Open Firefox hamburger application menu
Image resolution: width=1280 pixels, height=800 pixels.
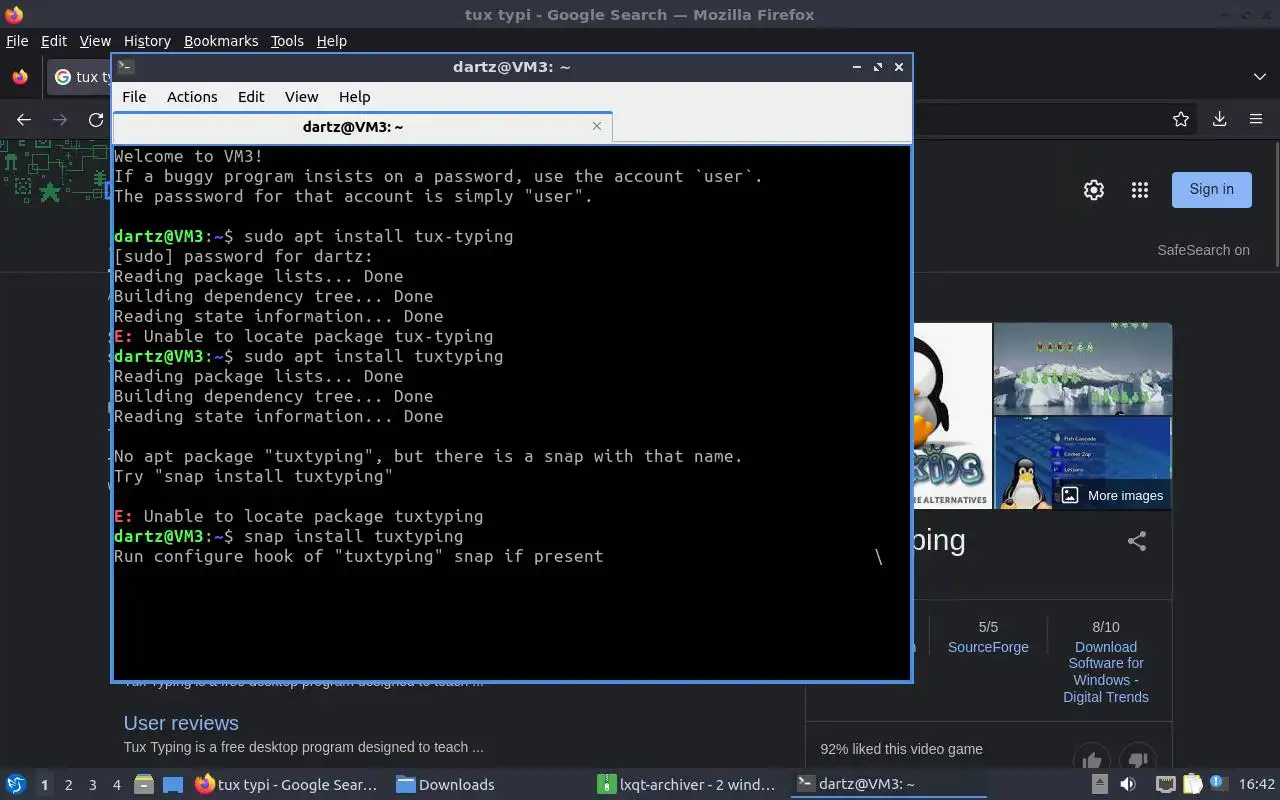tap(1256, 119)
